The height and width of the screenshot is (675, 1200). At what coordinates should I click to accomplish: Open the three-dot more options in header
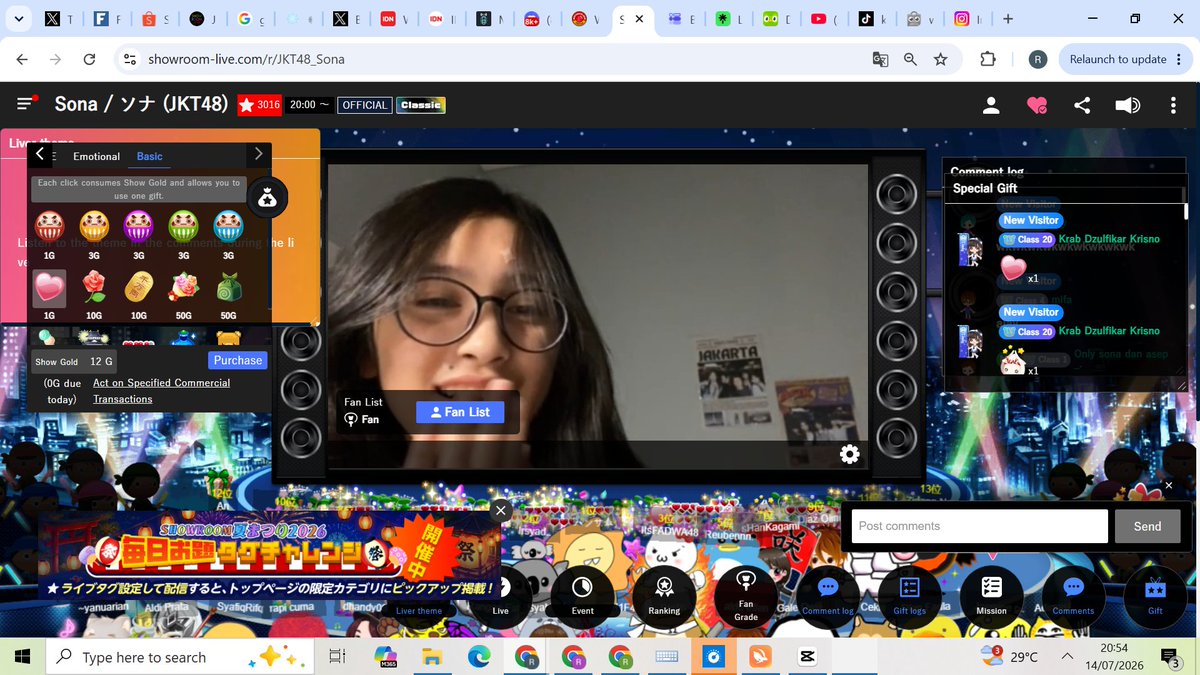tap(1173, 105)
